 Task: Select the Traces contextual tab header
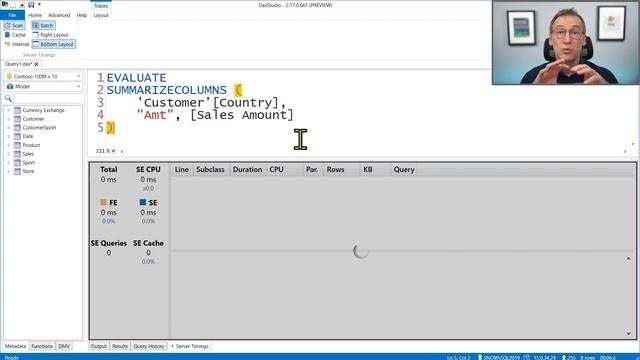101,6
